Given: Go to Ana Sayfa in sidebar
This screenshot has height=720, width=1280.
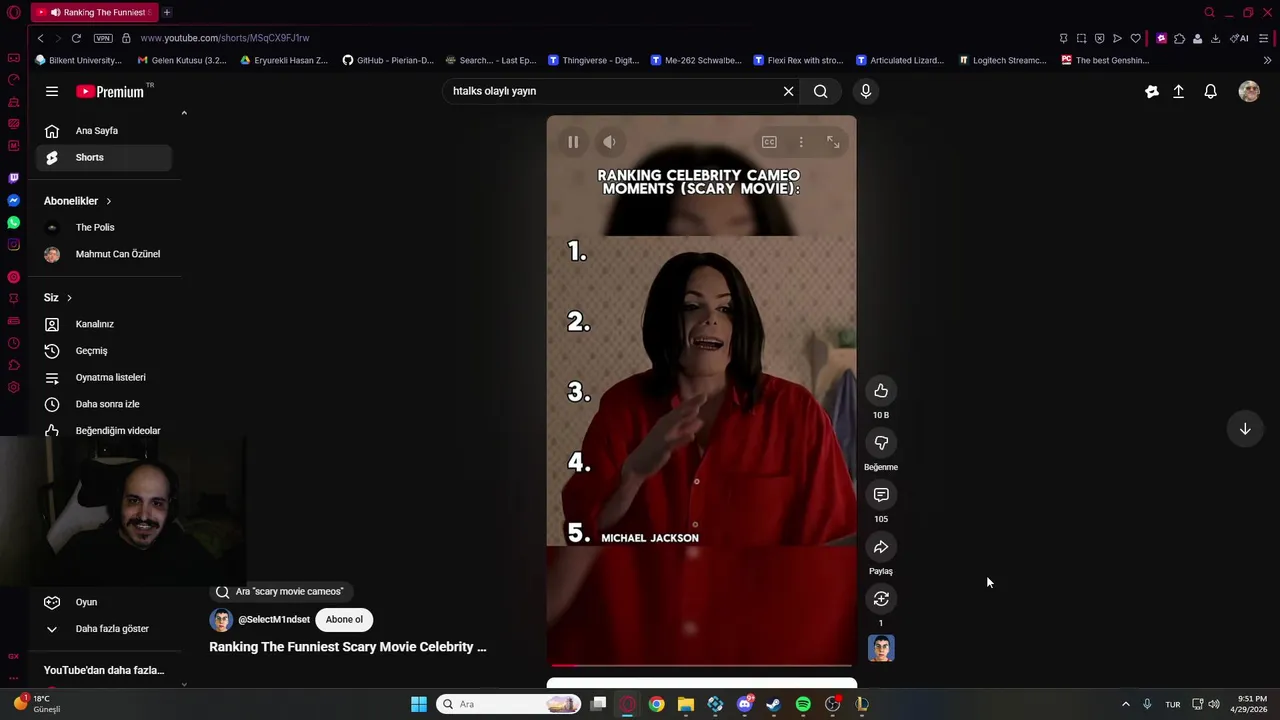Looking at the screenshot, I should coord(104,131).
